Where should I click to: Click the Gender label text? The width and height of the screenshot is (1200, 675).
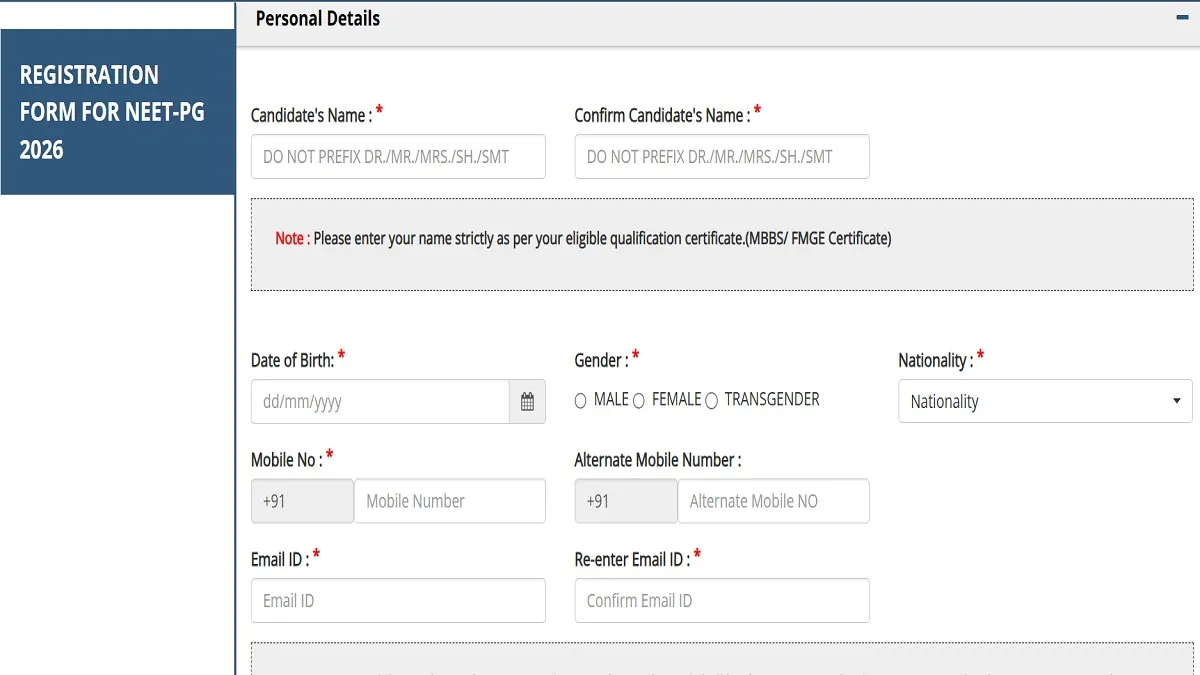pos(601,360)
